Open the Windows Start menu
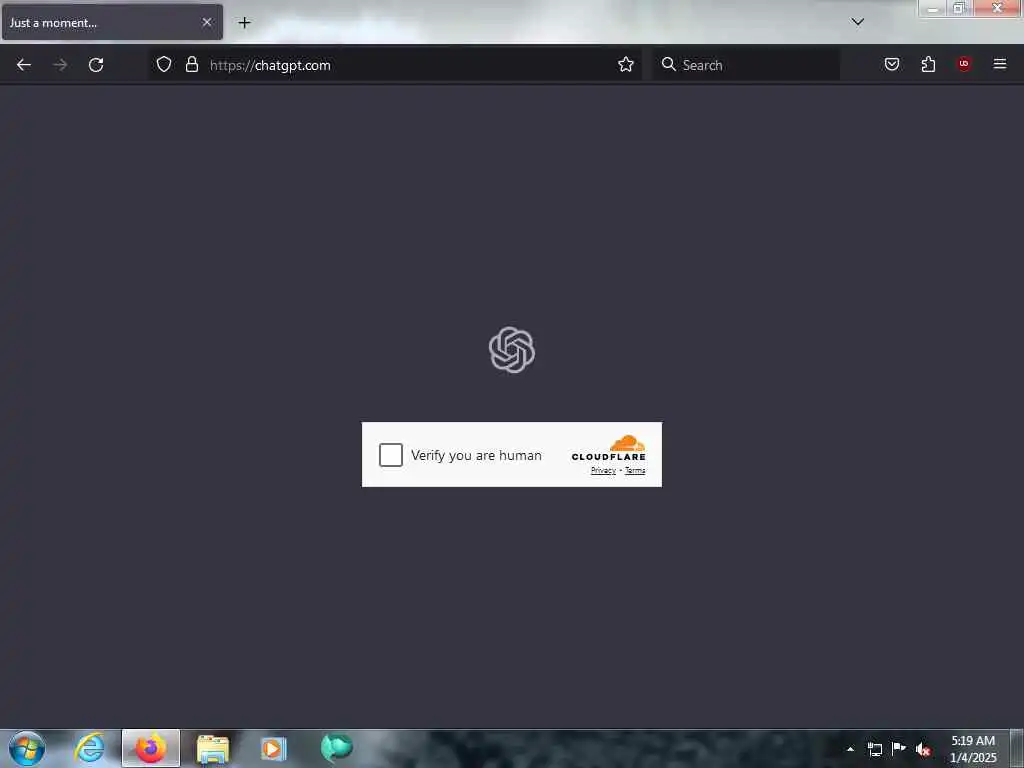Image resolution: width=1024 pixels, height=768 pixels. click(x=27, y=748)
